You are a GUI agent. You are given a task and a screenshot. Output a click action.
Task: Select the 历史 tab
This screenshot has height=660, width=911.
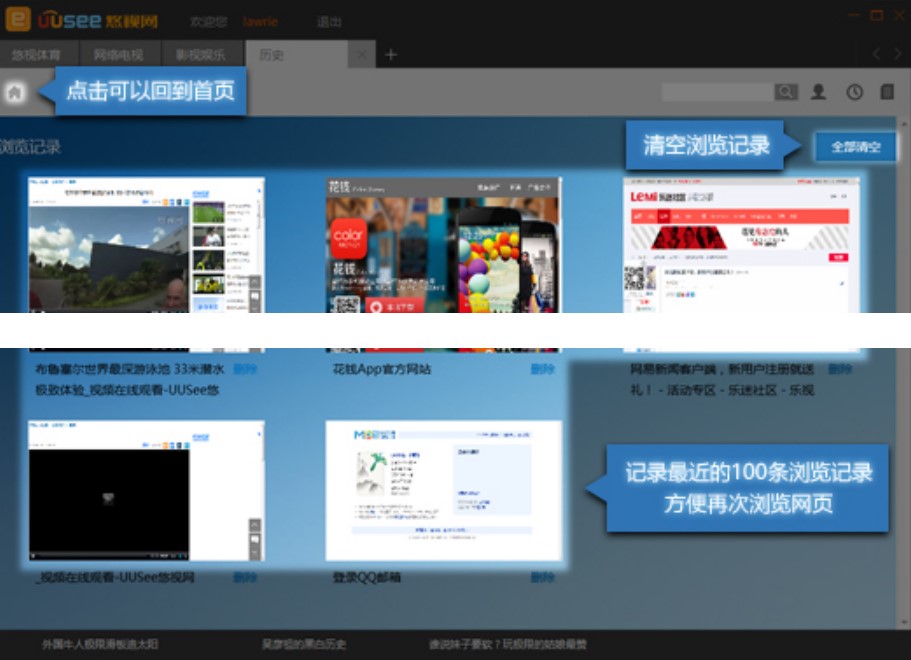pyautogui.click(x=296, y=55)
